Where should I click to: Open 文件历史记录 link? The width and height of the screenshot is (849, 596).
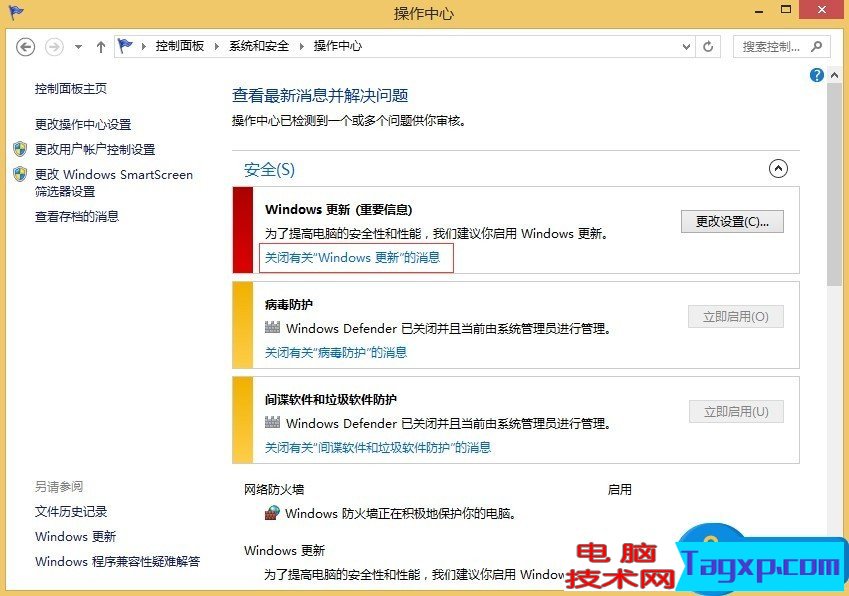[71, 512]
